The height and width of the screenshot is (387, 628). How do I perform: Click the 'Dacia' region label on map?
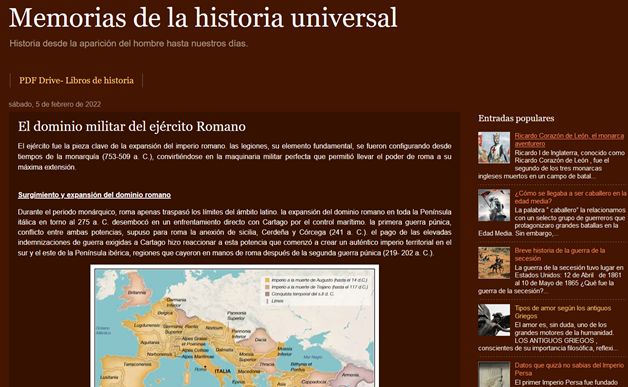[260, 339]
